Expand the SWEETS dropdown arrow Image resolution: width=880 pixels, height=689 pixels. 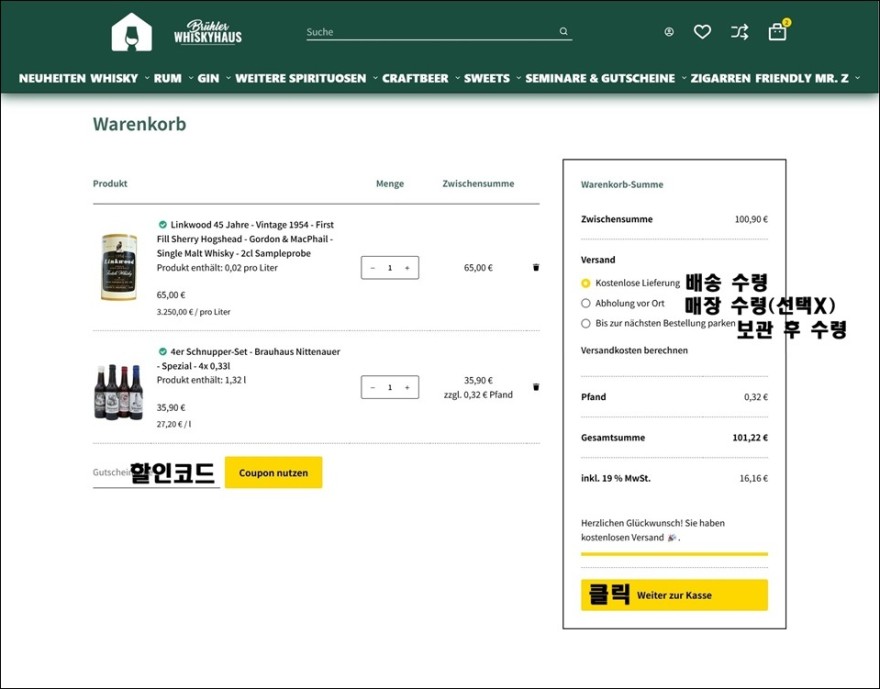pos(519,78)
